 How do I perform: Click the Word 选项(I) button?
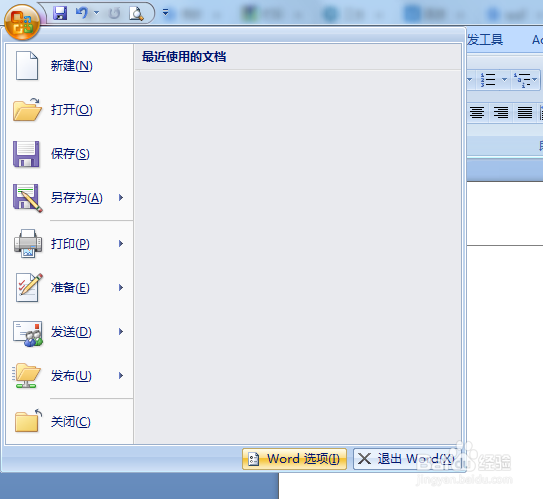coord(294,459)
